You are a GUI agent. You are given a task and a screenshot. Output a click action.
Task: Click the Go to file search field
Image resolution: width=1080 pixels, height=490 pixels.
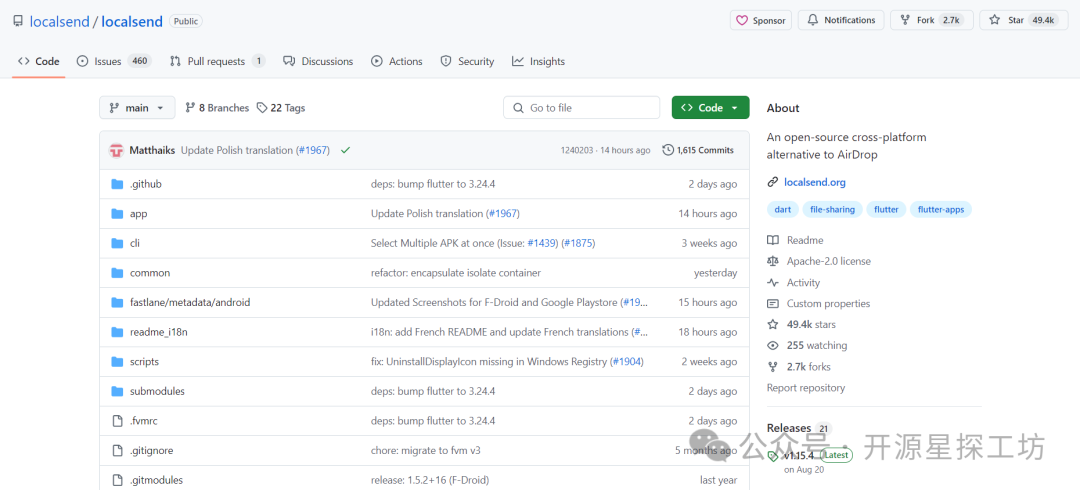tap(581, 108)
